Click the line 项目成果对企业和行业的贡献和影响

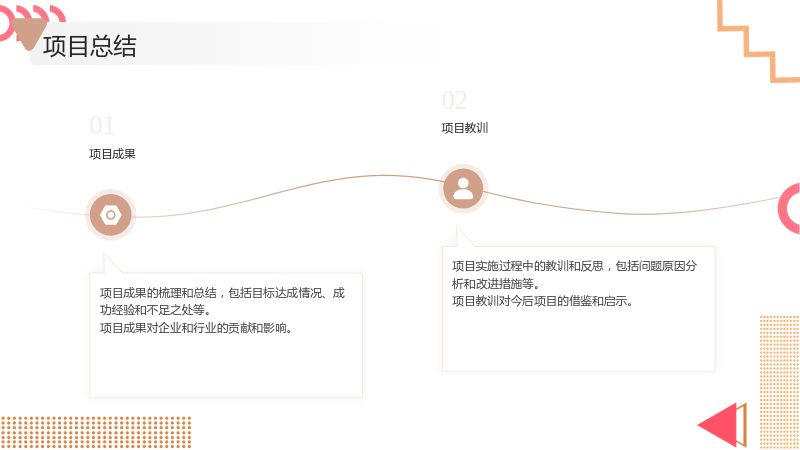pos(196,328)
